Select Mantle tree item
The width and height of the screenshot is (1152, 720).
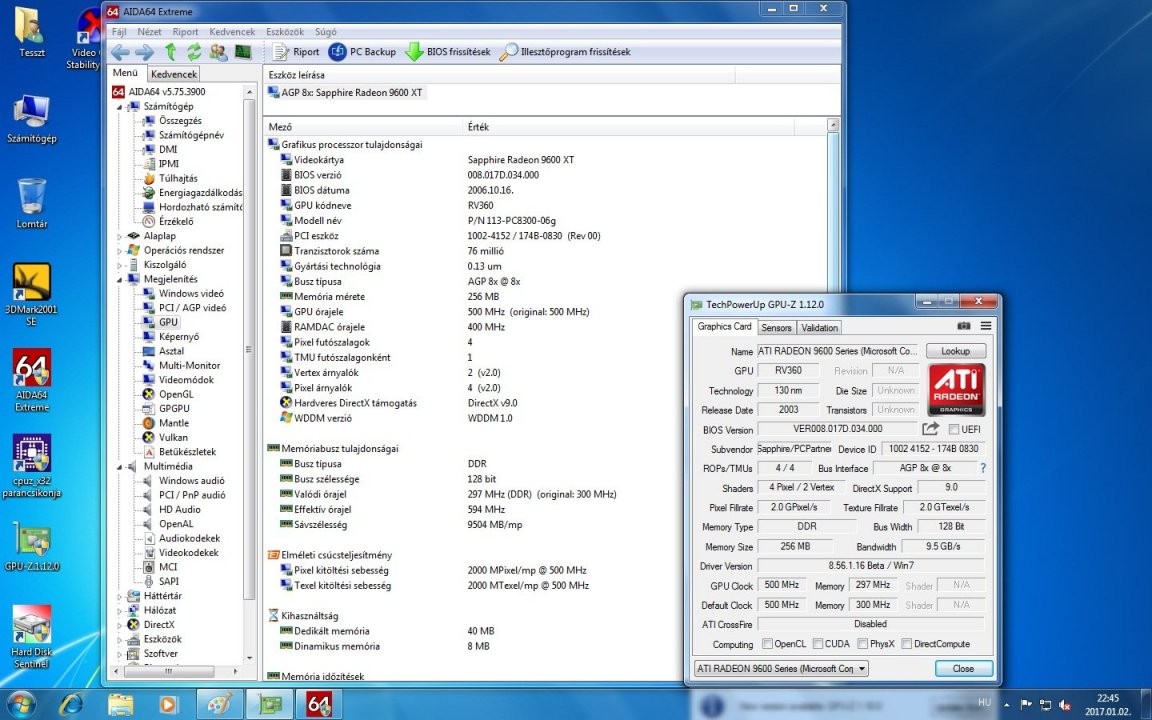pyautogui.click(x=173, y=423)
